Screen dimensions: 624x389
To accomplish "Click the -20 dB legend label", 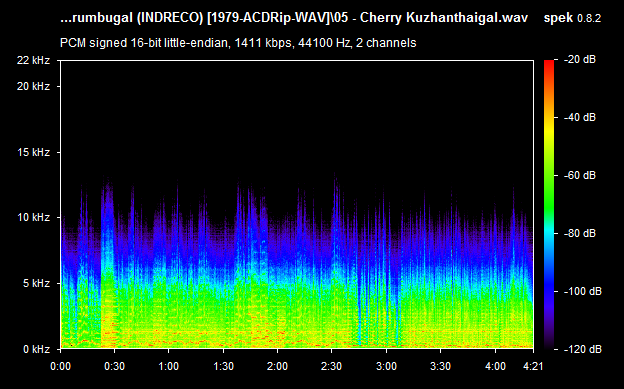I will pyautogui.click(x=580, y=60).
